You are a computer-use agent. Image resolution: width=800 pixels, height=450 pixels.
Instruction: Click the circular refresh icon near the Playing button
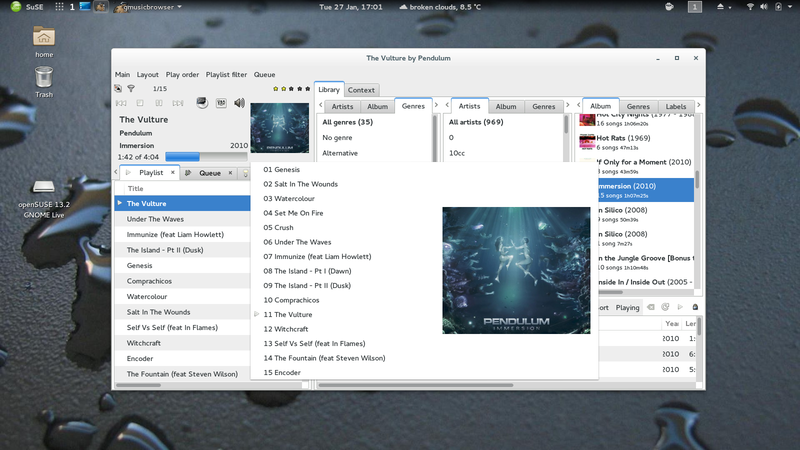[x=665, y=307]
